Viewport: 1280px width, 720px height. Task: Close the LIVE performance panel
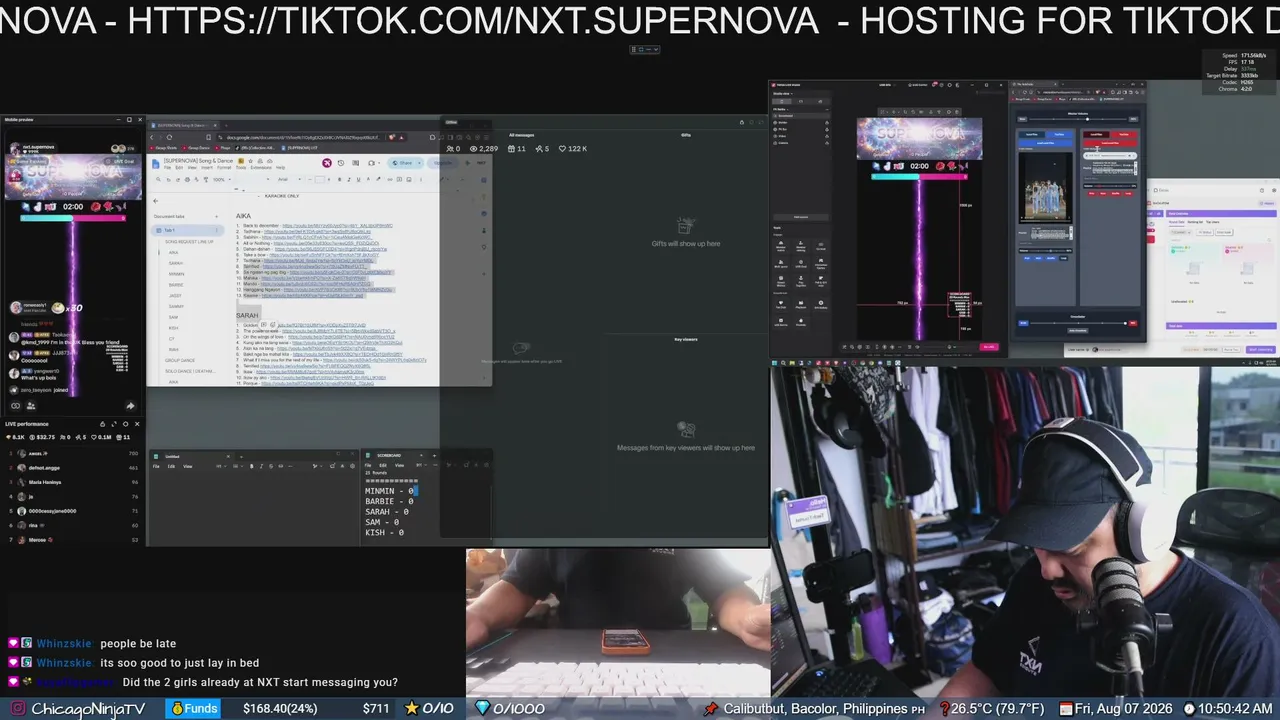137,424
